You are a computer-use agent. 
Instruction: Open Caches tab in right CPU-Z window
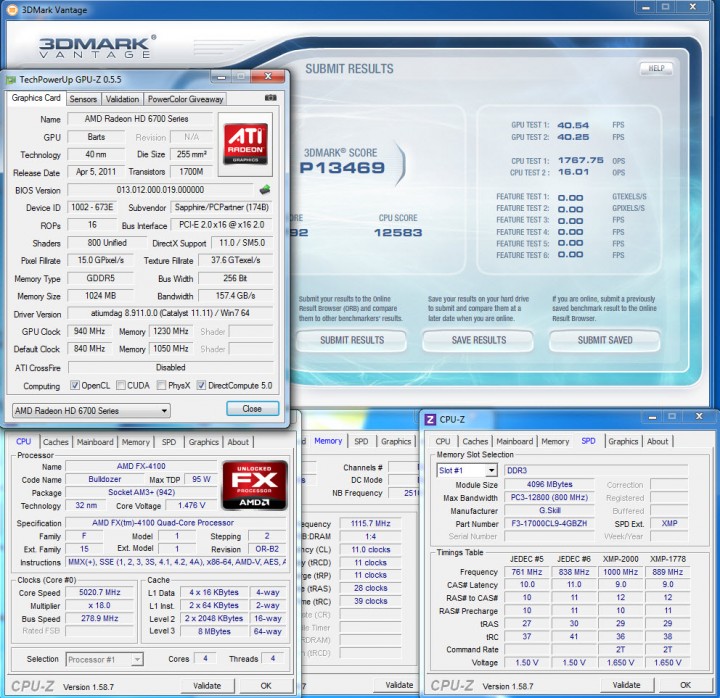pos(475,441)
